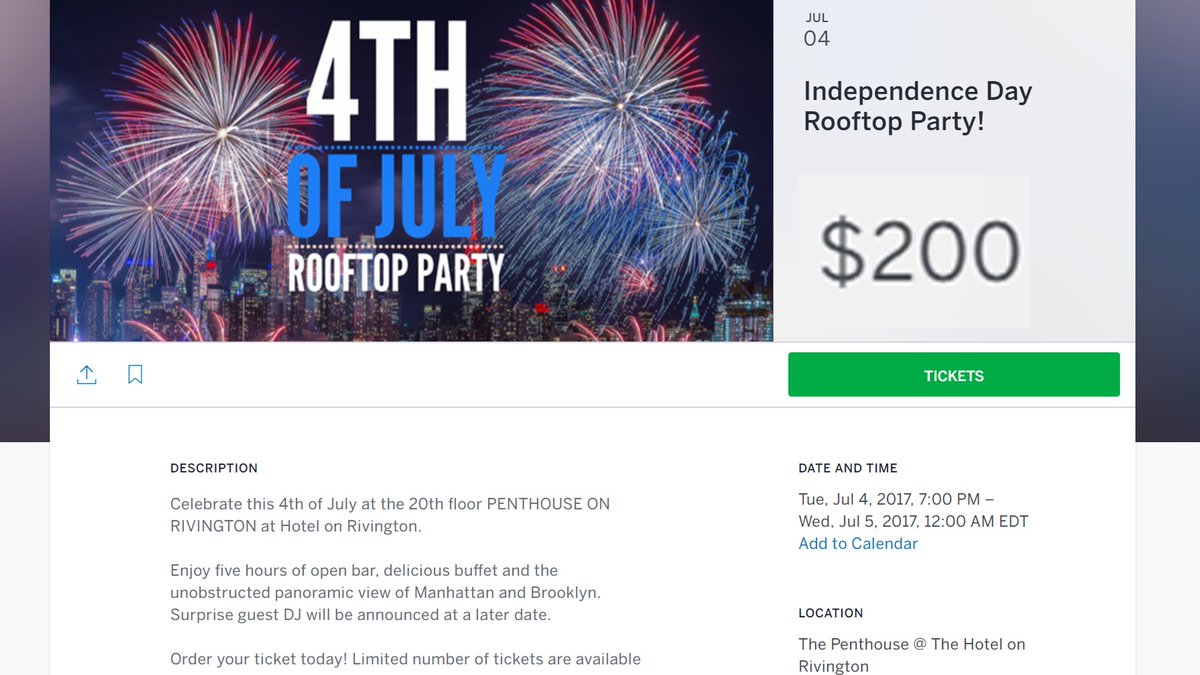Click the Enjoy five hours of open bar paragraph
This screenshot has height=675, width=1200.
pos(385,593)
